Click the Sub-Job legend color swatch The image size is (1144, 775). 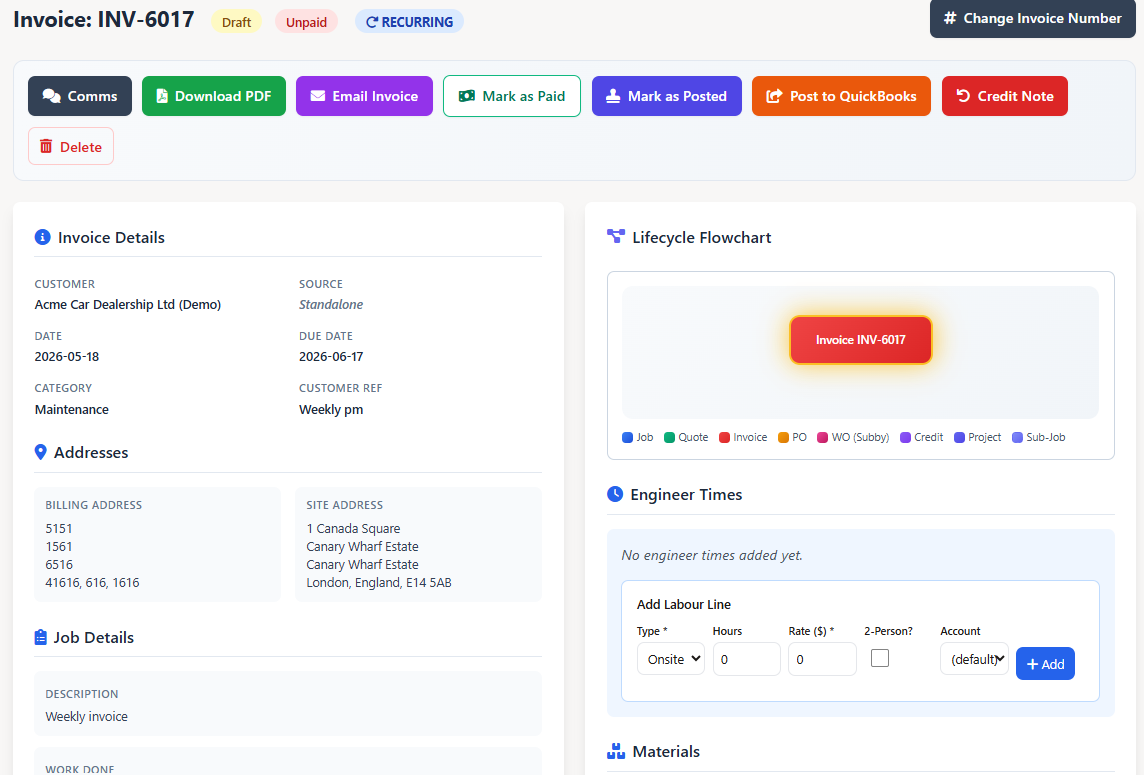tap(1017, 437)
